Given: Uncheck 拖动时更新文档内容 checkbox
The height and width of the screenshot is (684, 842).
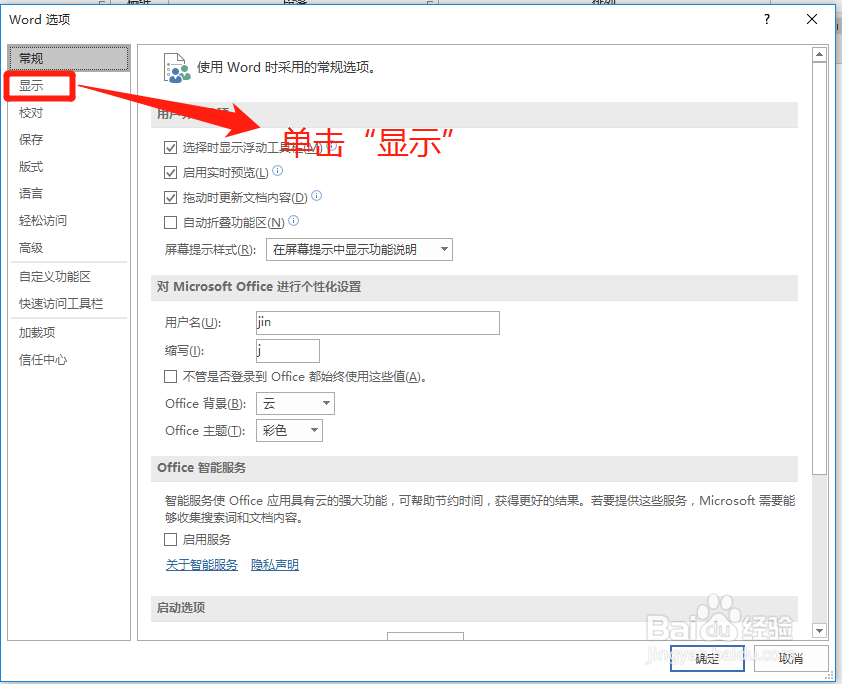Looking at the screenshot, I should tap(170, 198).
